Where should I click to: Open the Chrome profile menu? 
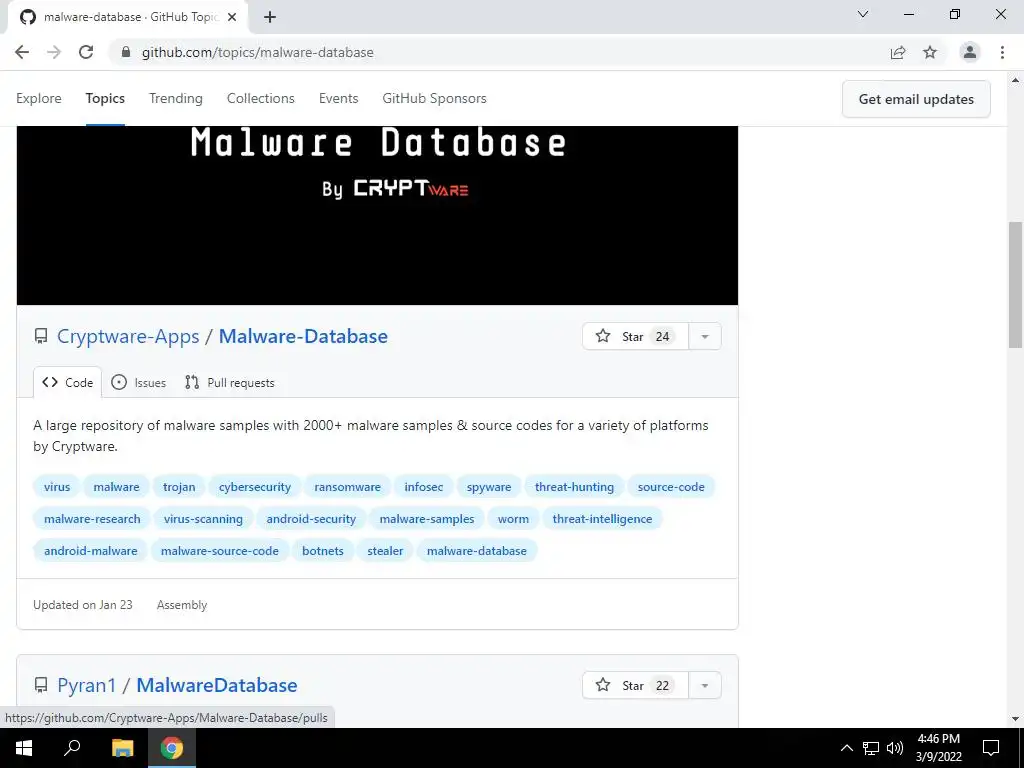pyautogui.click(x=970, y=52)
